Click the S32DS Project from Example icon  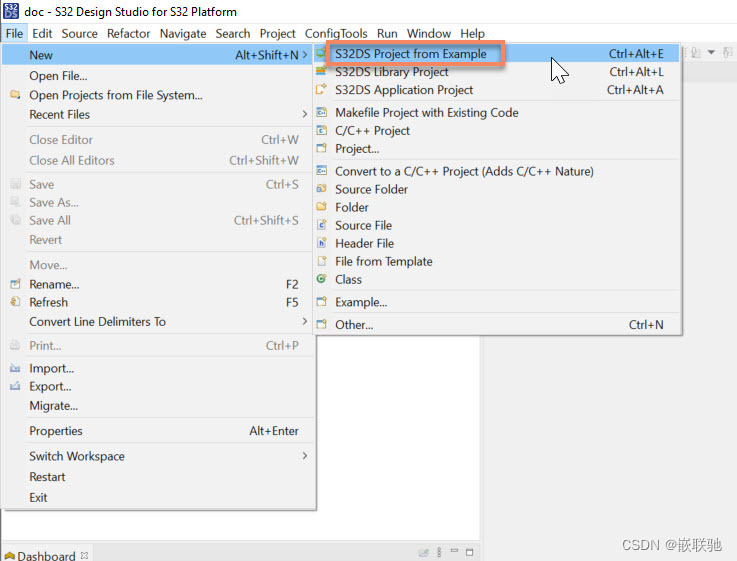[321, 54]
